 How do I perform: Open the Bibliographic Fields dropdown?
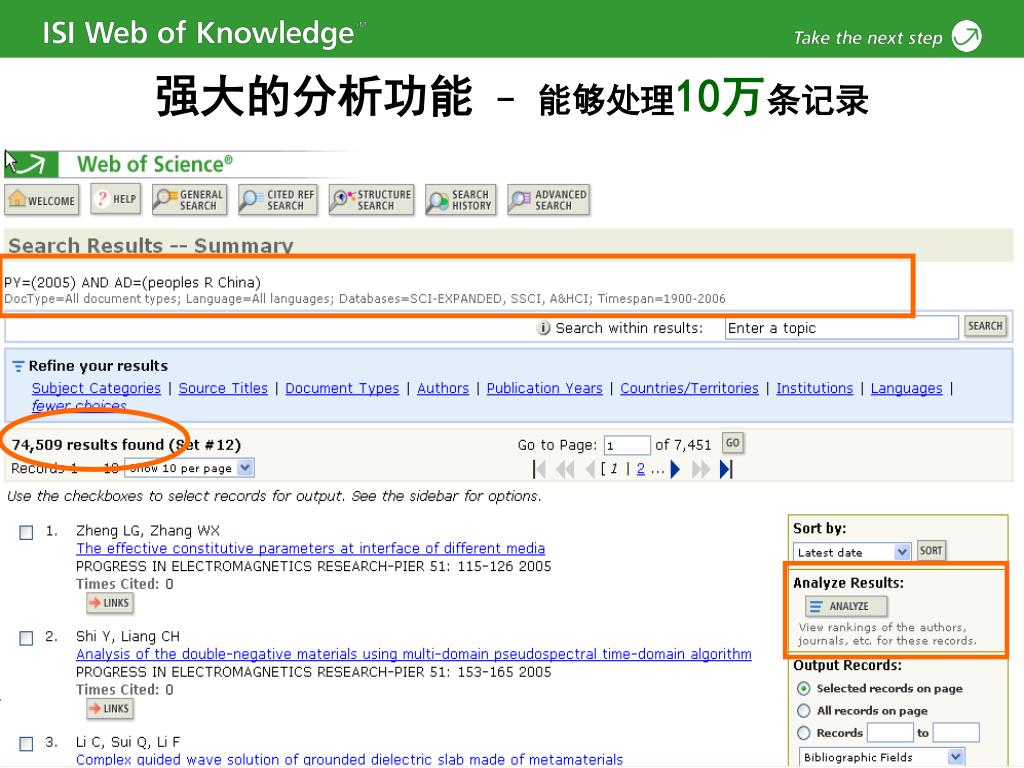882,757
